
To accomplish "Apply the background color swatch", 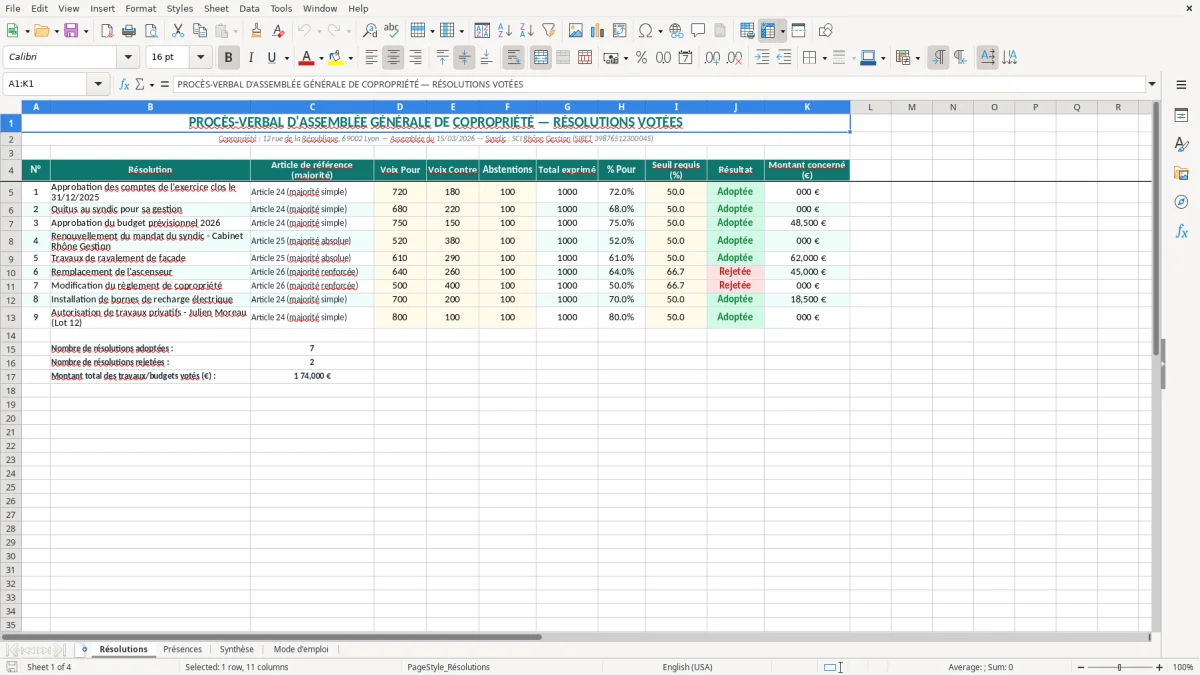I will [336, 58].
